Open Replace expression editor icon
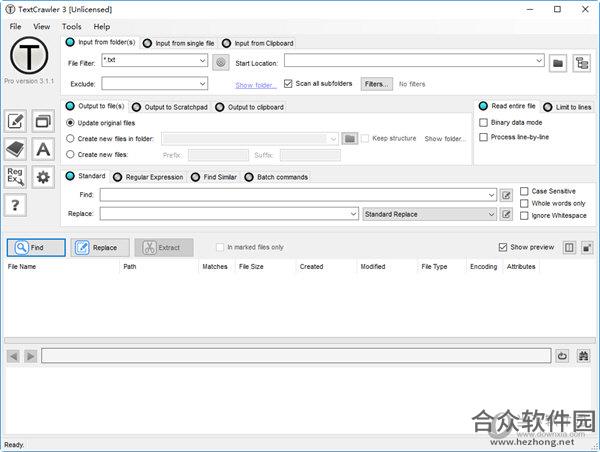 [506, 214]
